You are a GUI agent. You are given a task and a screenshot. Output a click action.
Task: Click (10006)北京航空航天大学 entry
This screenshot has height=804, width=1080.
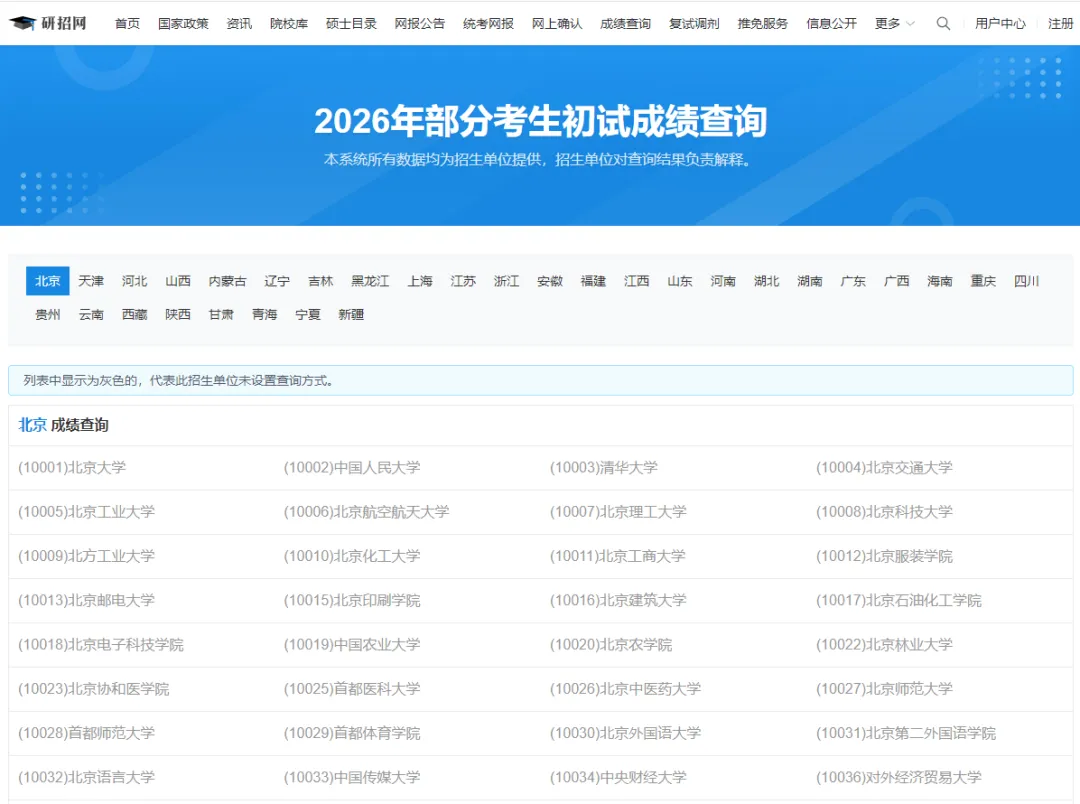(366, 511)
